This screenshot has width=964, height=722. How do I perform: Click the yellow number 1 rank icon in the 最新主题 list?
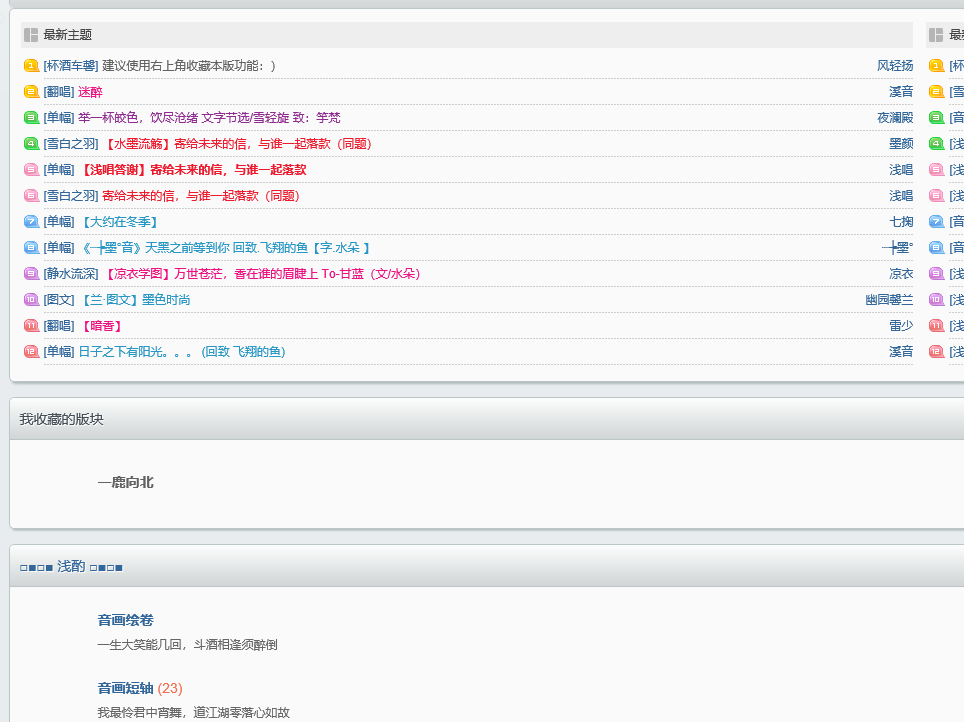(x=31, y=66)
